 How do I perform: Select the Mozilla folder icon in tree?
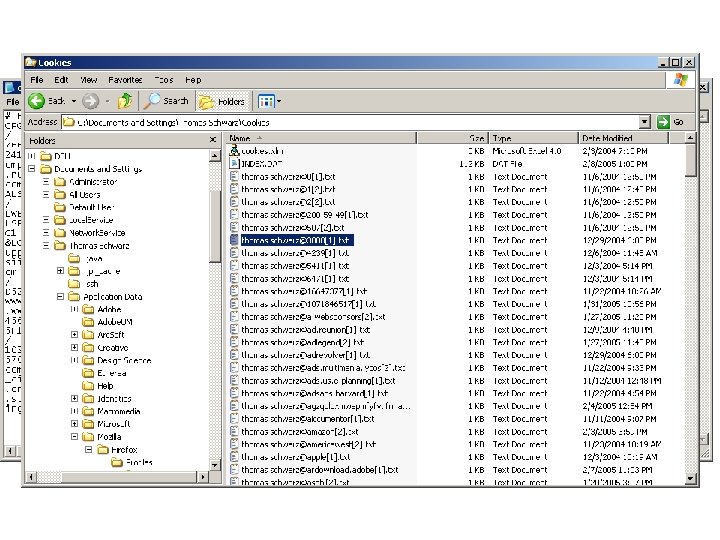click(88, 437)
